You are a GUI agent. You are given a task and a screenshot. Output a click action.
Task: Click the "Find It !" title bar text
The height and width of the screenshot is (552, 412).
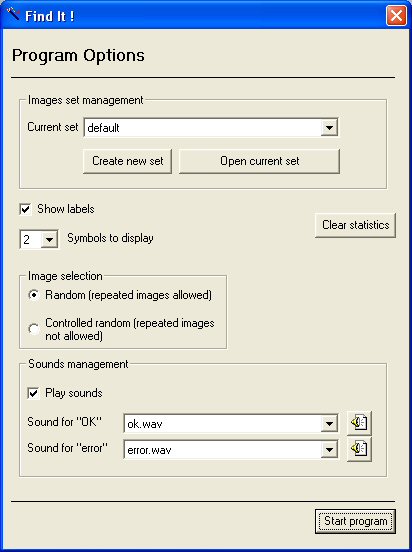coord(50,16)
